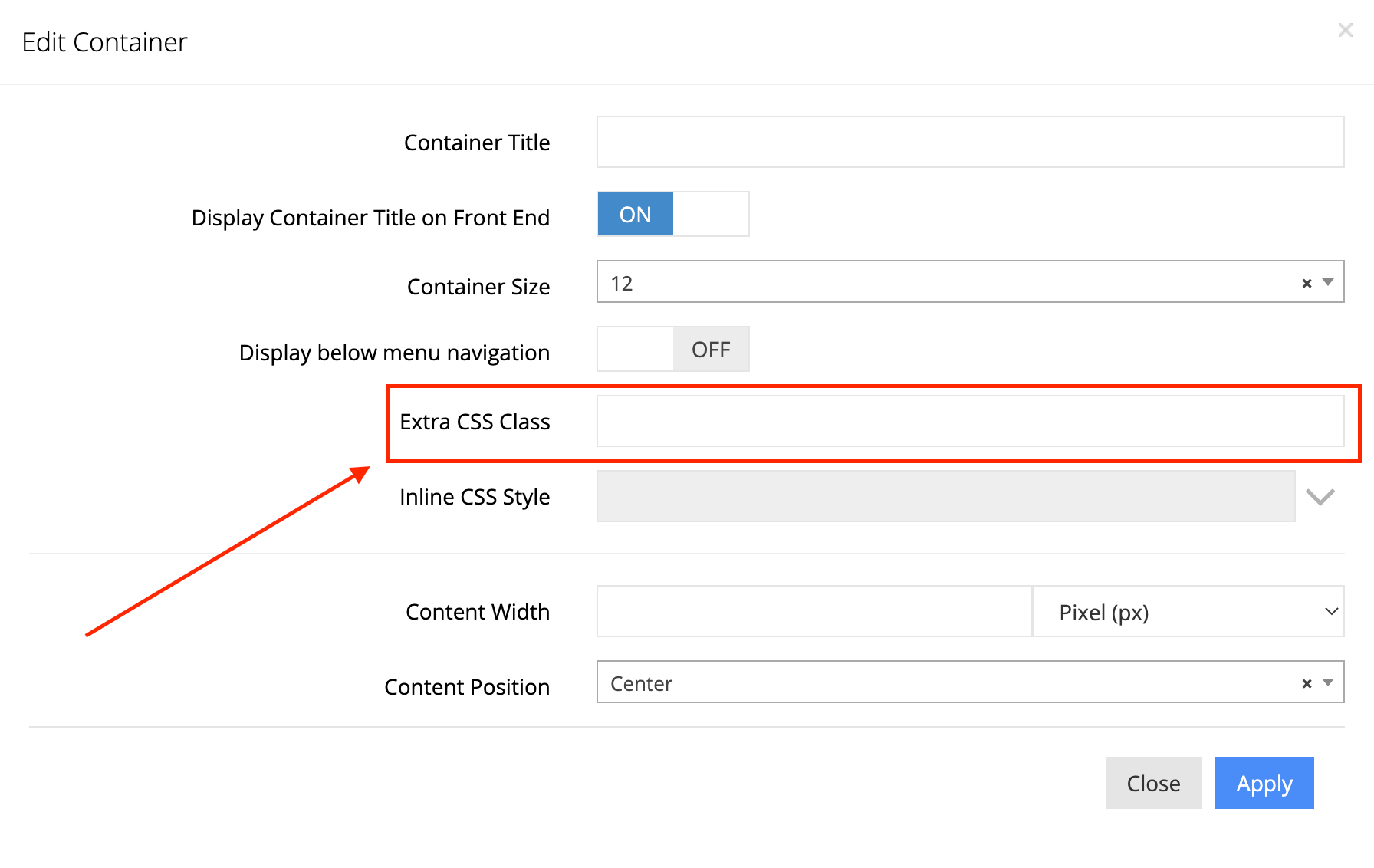Expand the Inline CSS Style chevron
The image size is (1374, 868).
click(1320, 497)
